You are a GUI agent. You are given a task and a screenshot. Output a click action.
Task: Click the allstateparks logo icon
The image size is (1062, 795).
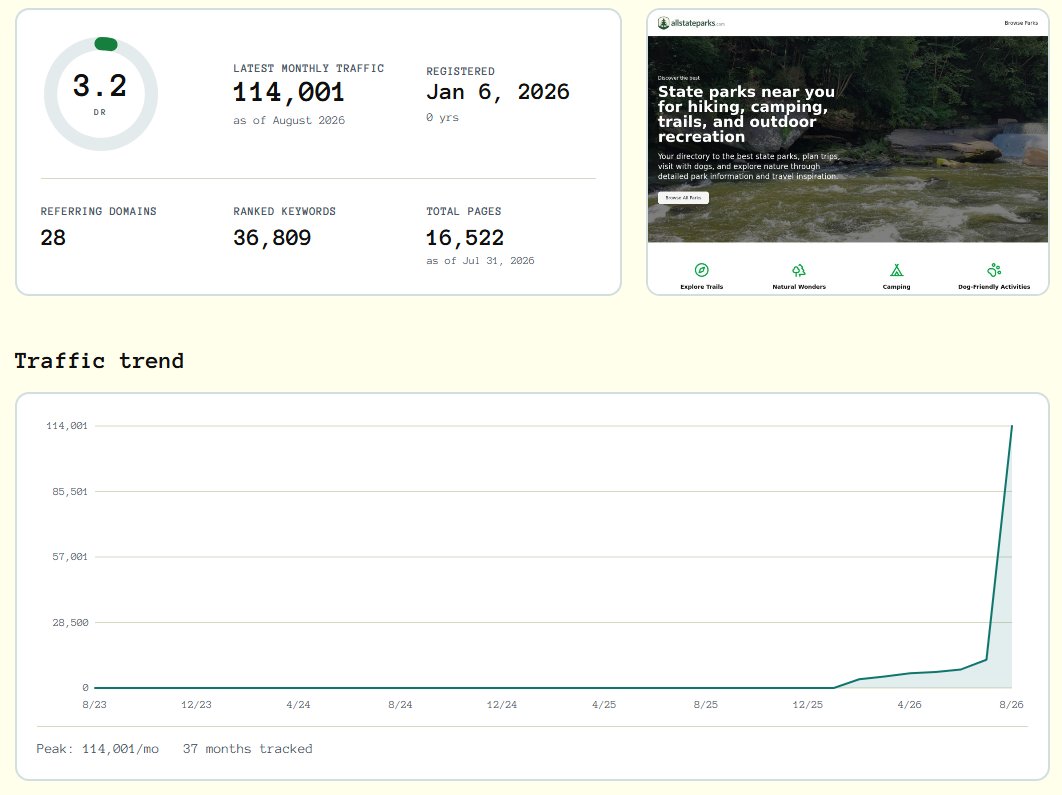[663, 23]
